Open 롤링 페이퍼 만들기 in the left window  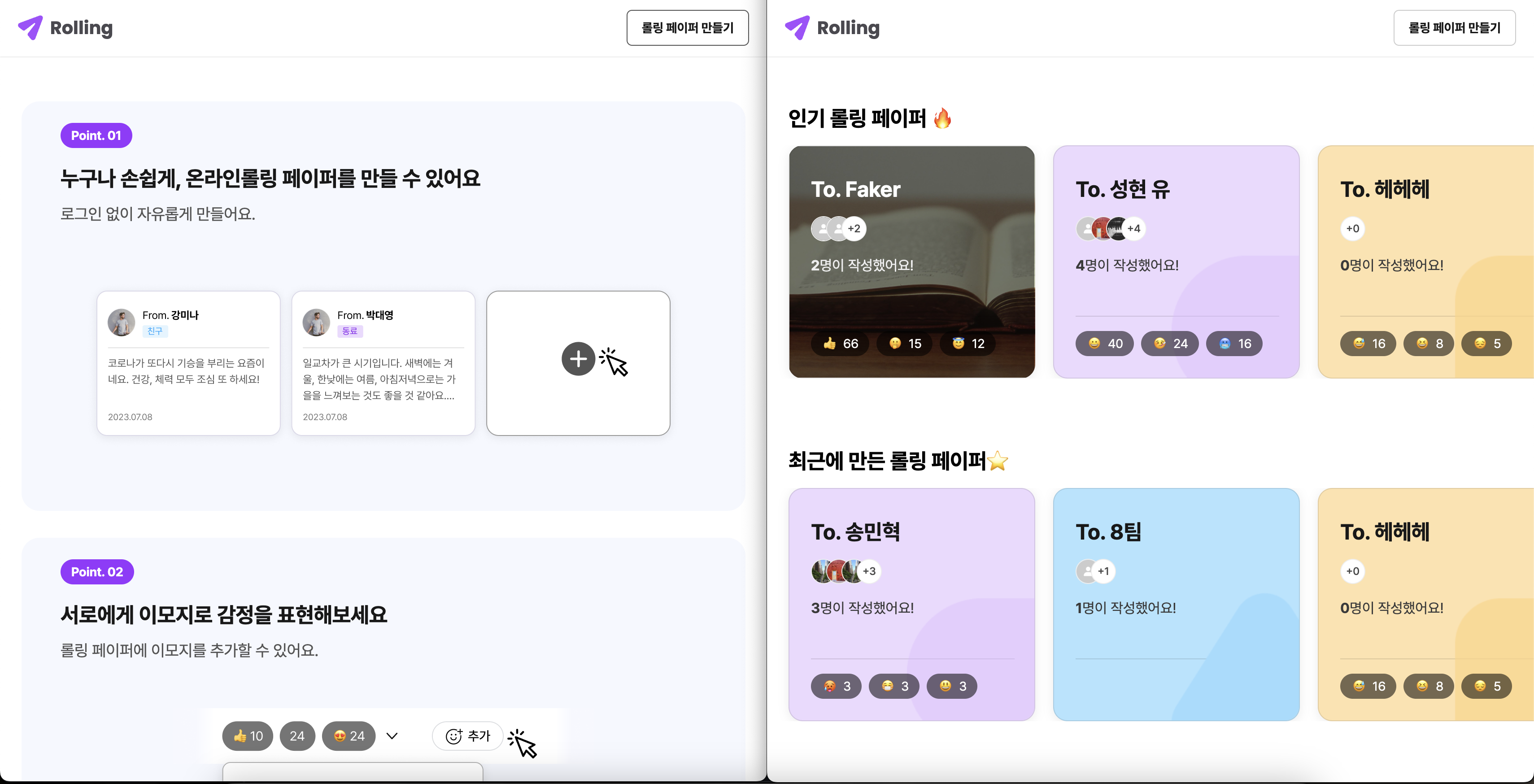pyautogui.click(x=687, y=27)
